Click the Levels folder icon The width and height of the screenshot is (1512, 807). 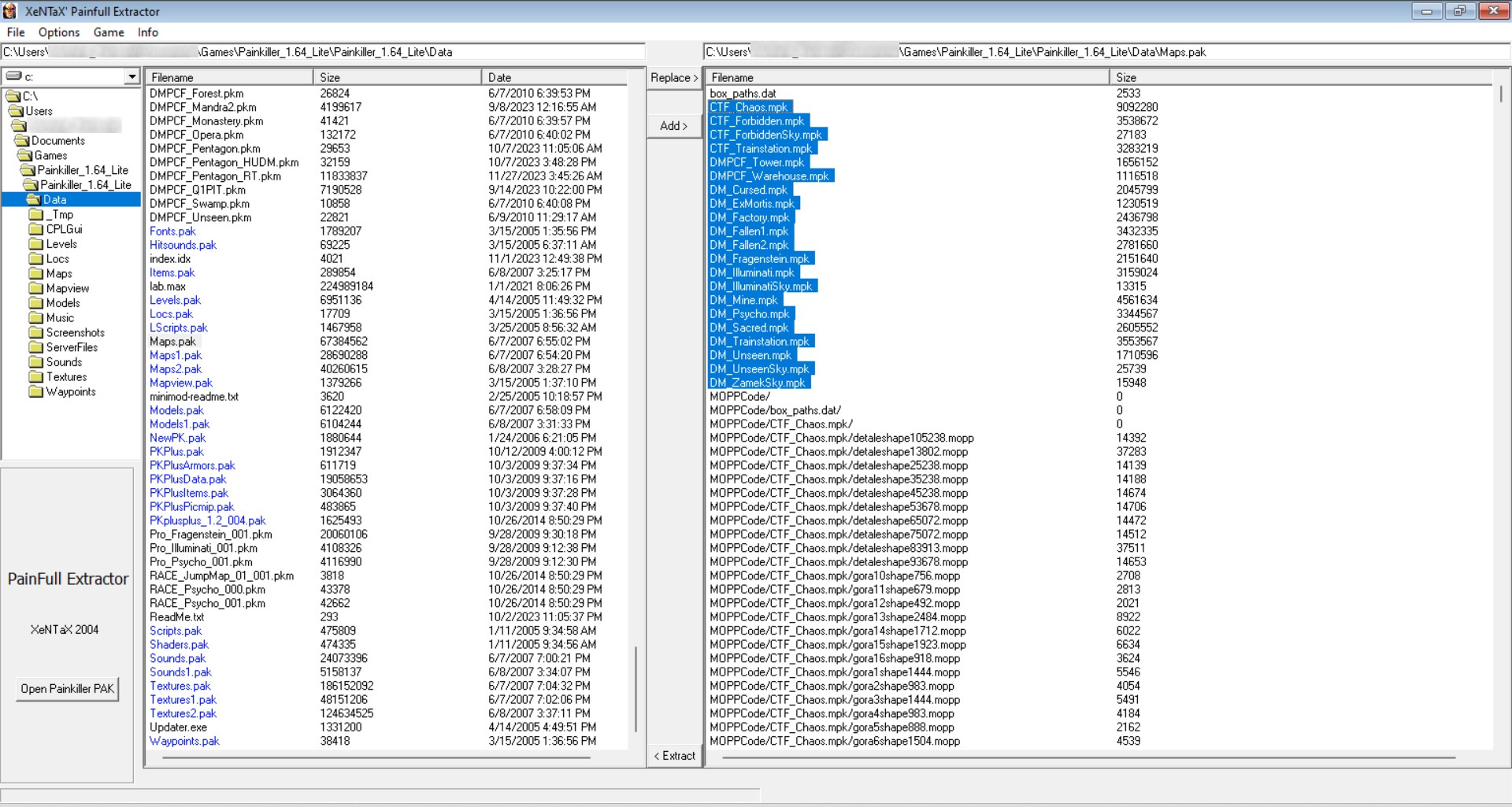pos(36,244)
